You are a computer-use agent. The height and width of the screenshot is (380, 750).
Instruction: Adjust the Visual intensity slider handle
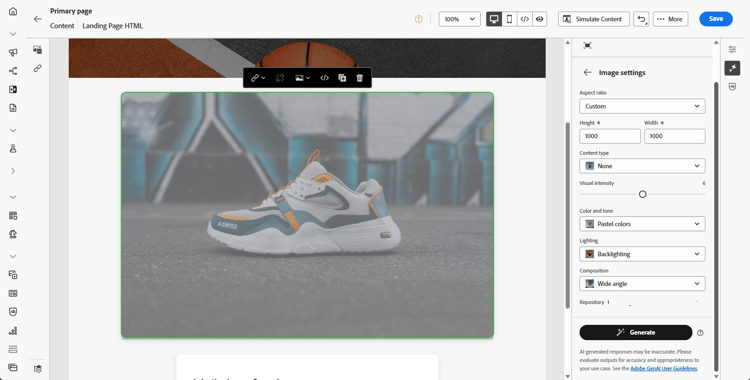coord(642,194)
